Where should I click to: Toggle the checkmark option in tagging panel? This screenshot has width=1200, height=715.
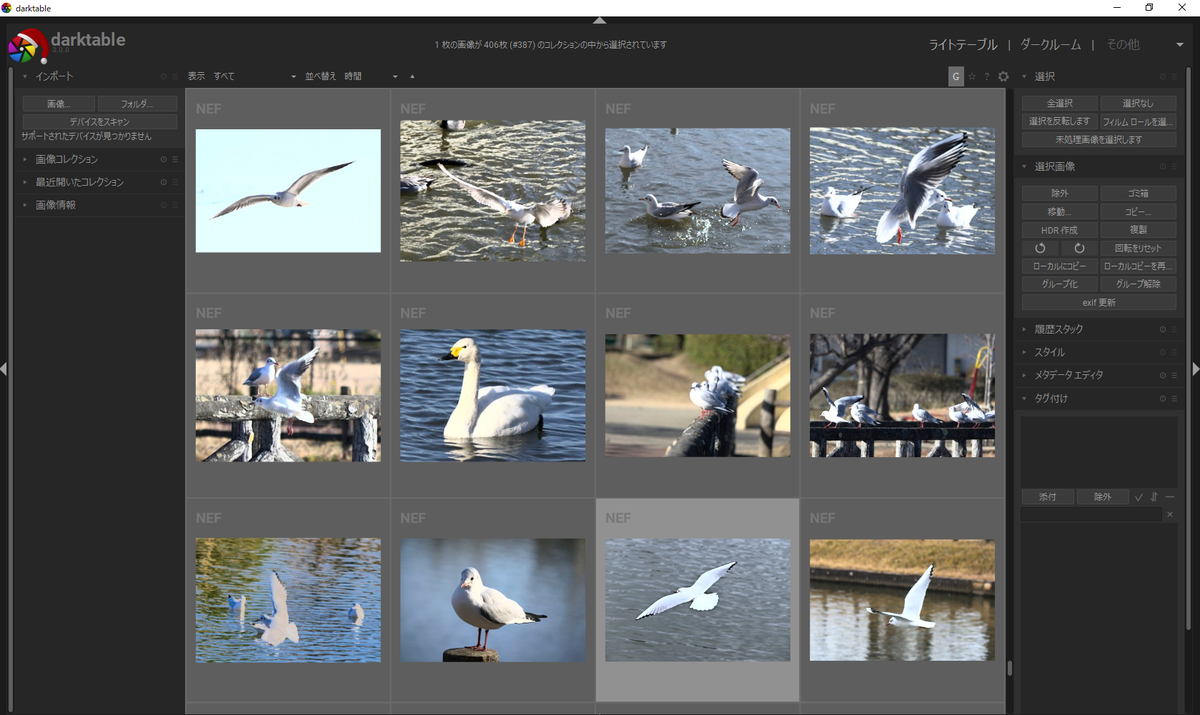coord(1139,497)
